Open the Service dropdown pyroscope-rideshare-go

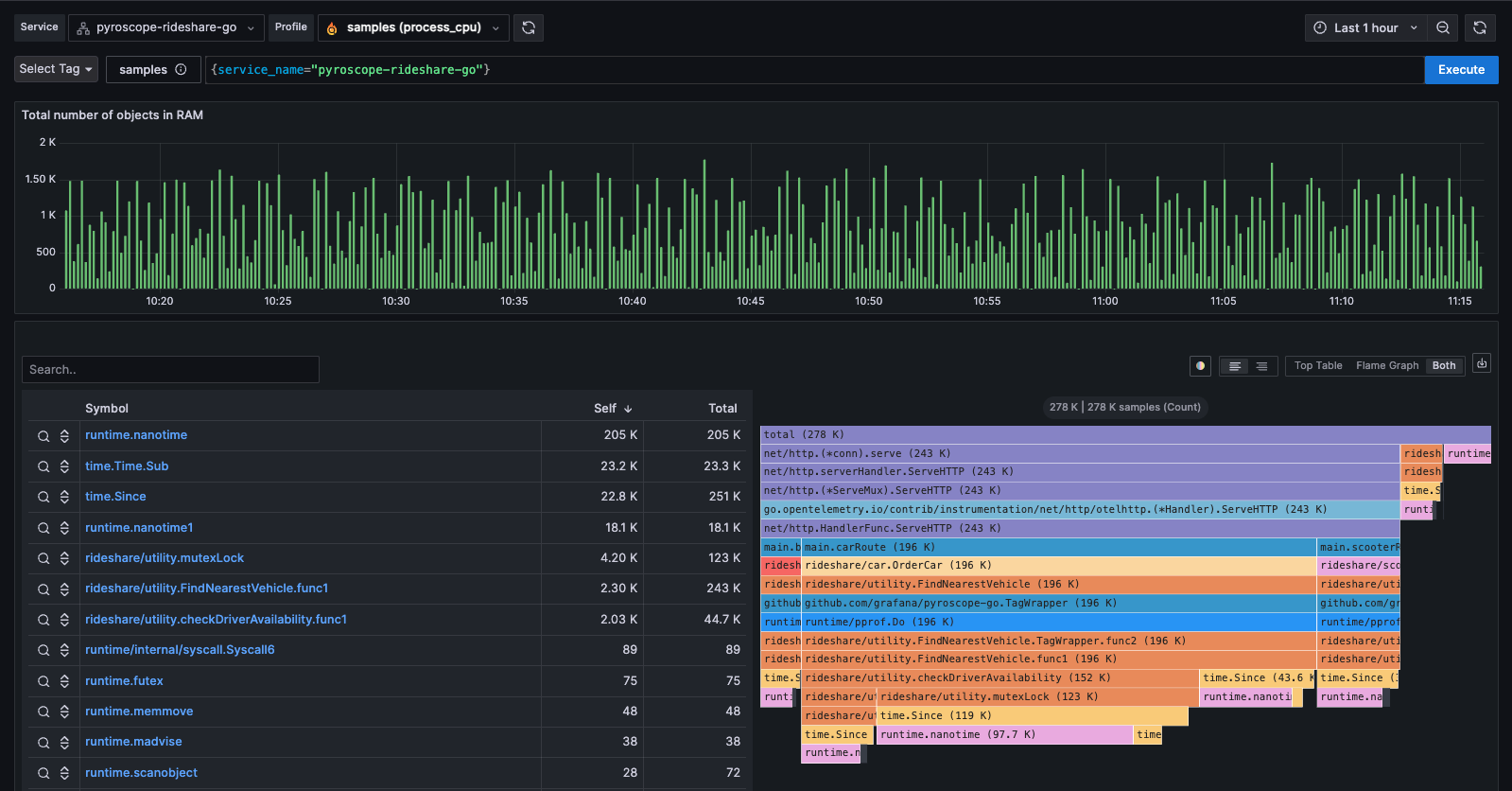click(x=166, y=27)
